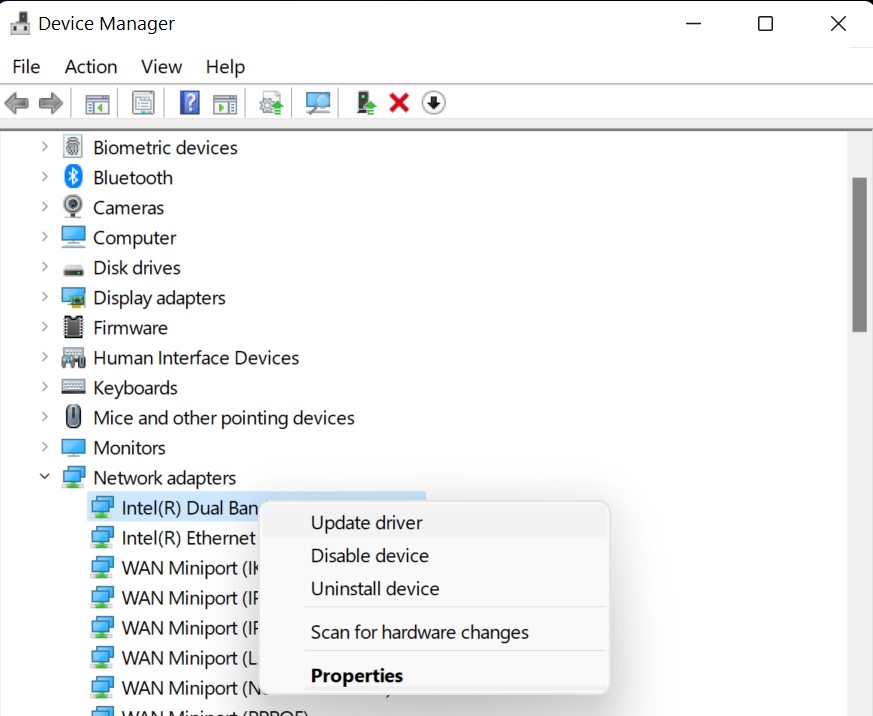873x716 pixels.
Task: Open the blue question mark Help icon
Action: (190, 103)
